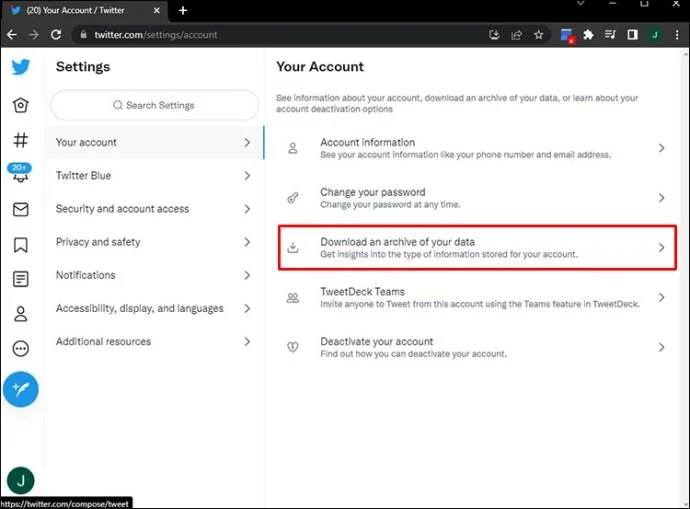
Task: Click Search Settings field
Action: coord(154,105)
